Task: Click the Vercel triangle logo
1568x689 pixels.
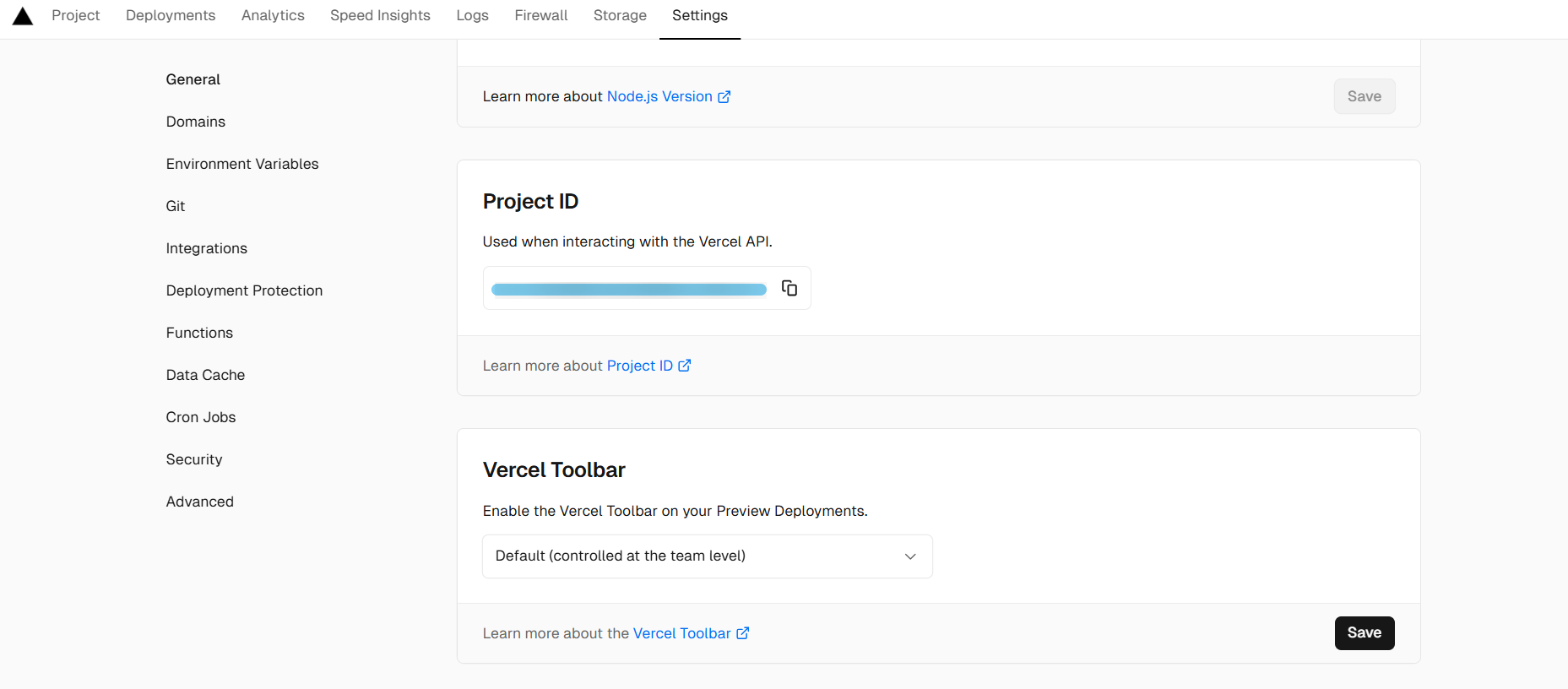Action: point(23,16)
